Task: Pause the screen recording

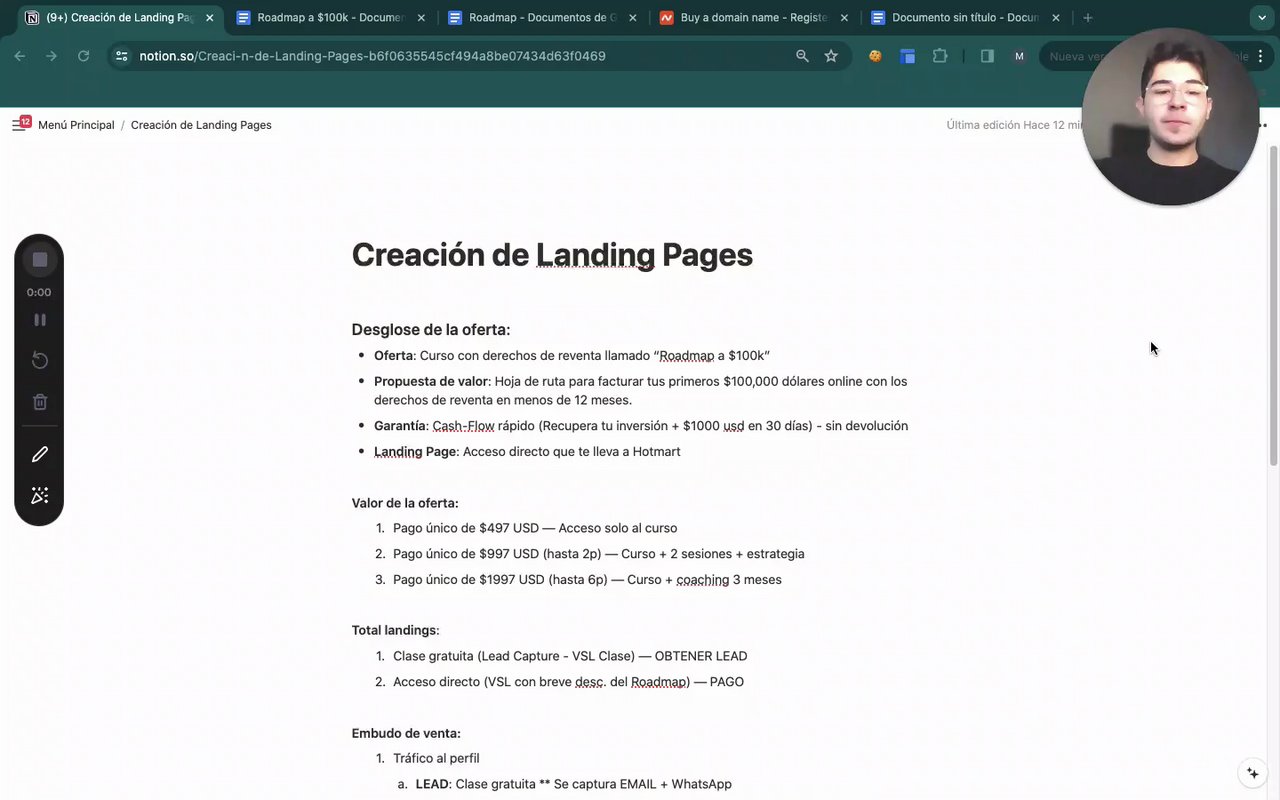Action: tap(40, 320)
